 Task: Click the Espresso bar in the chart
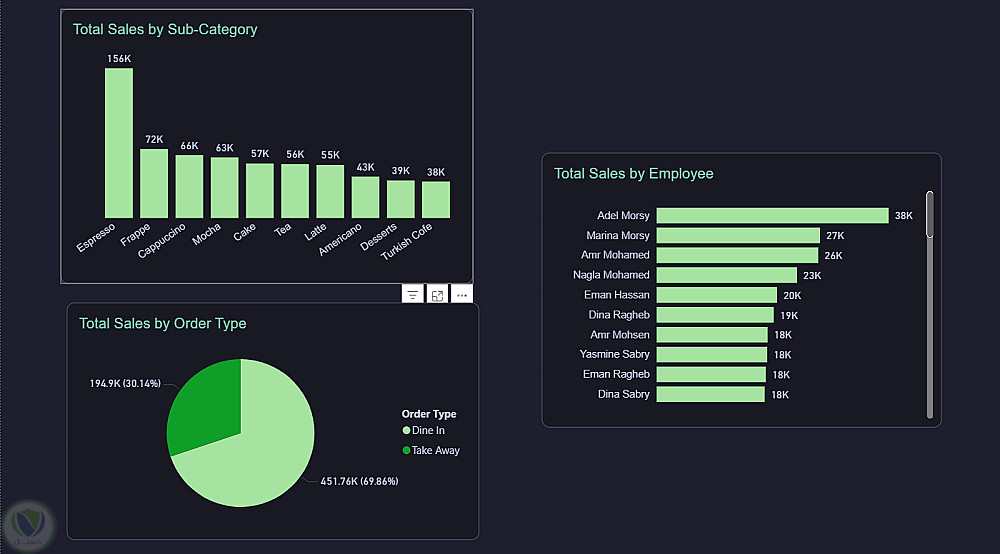point(119,143)
